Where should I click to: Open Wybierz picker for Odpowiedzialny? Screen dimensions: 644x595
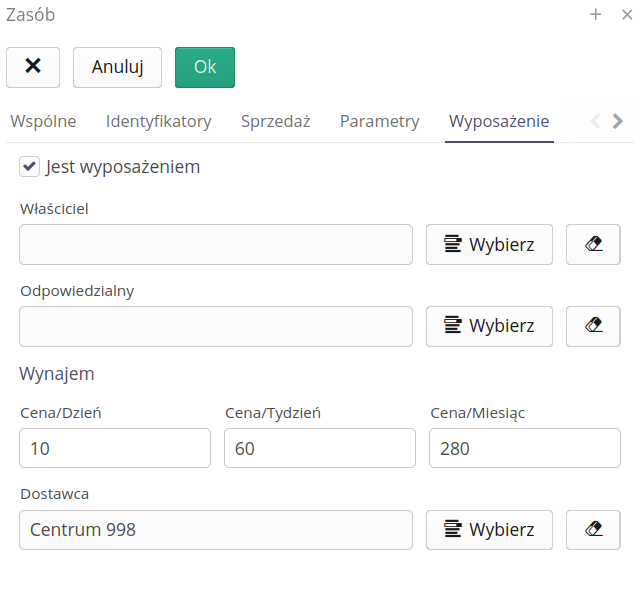coord(489,326)
